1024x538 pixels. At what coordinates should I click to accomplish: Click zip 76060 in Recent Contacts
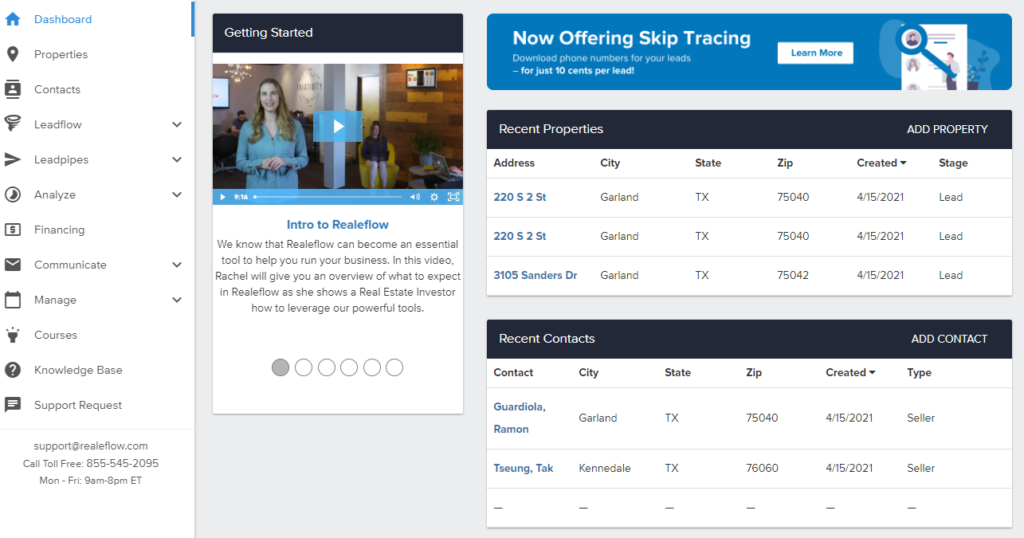[762, 468]
